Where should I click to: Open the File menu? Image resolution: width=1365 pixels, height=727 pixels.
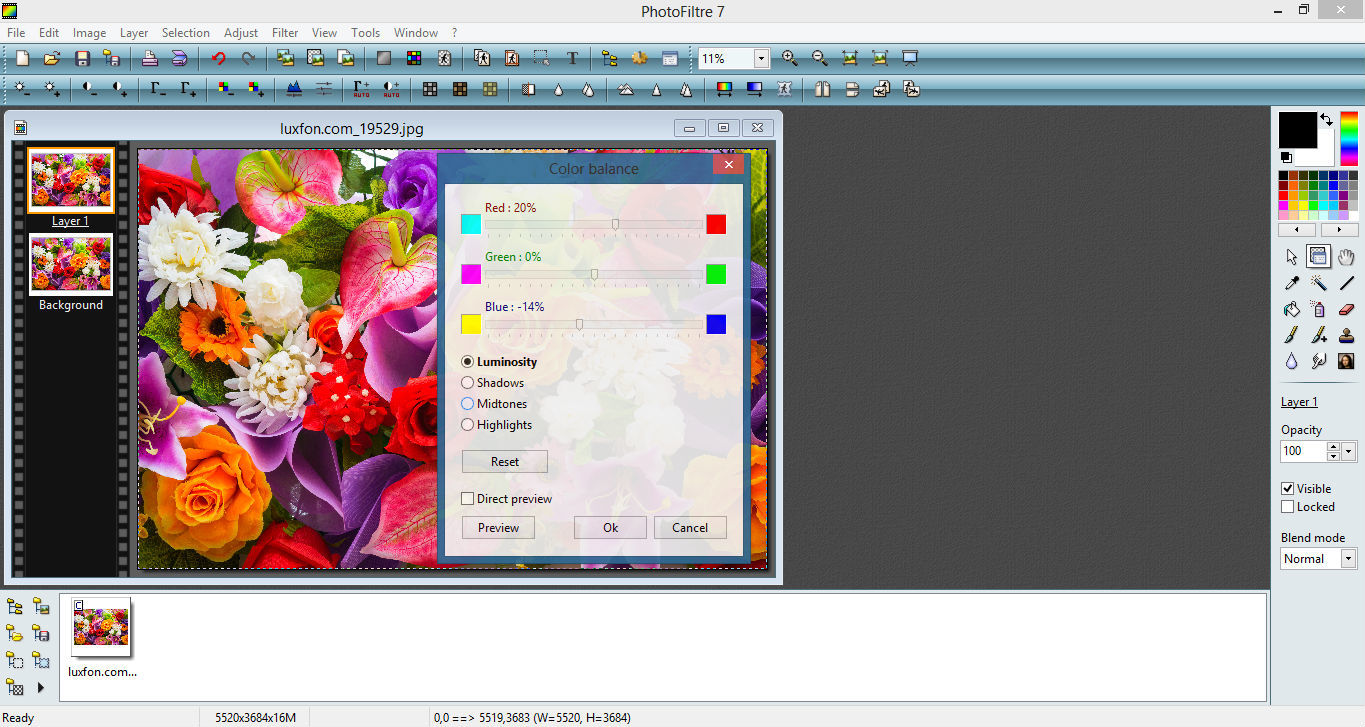(16, 33)
